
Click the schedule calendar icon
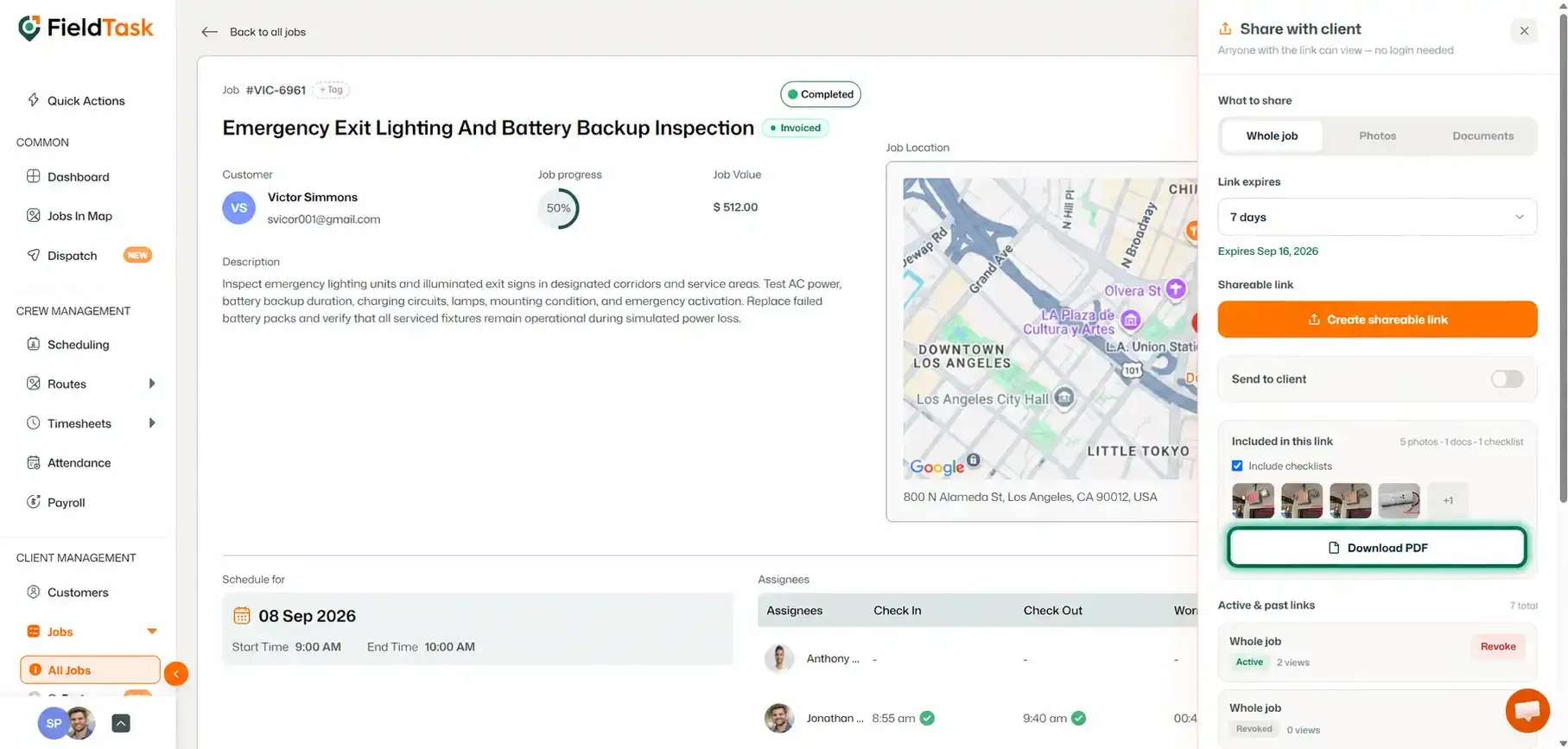point(242,615)
